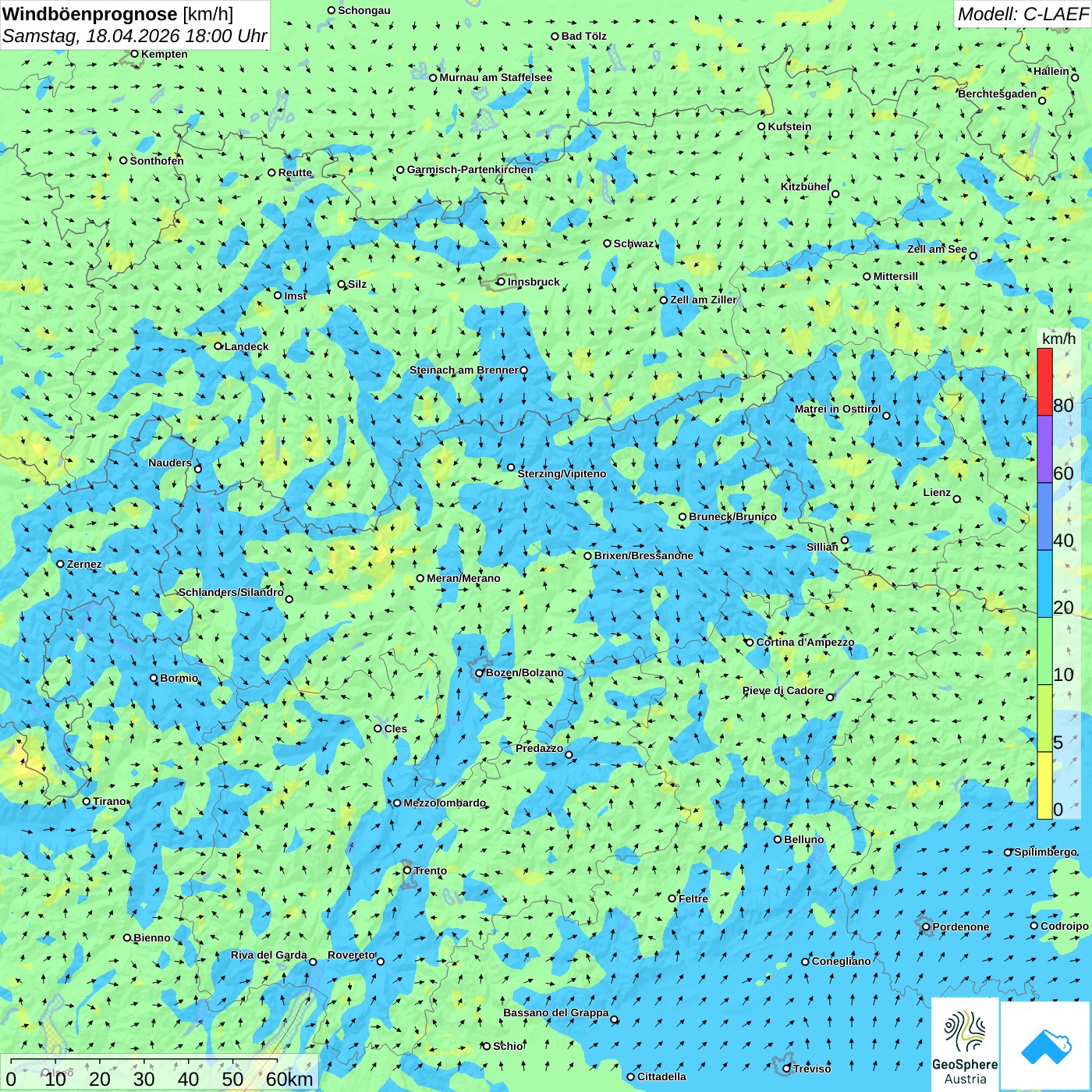Click the Innsbruck city marker
This screenshot has width=1092, height=1092.
[502, 282]
